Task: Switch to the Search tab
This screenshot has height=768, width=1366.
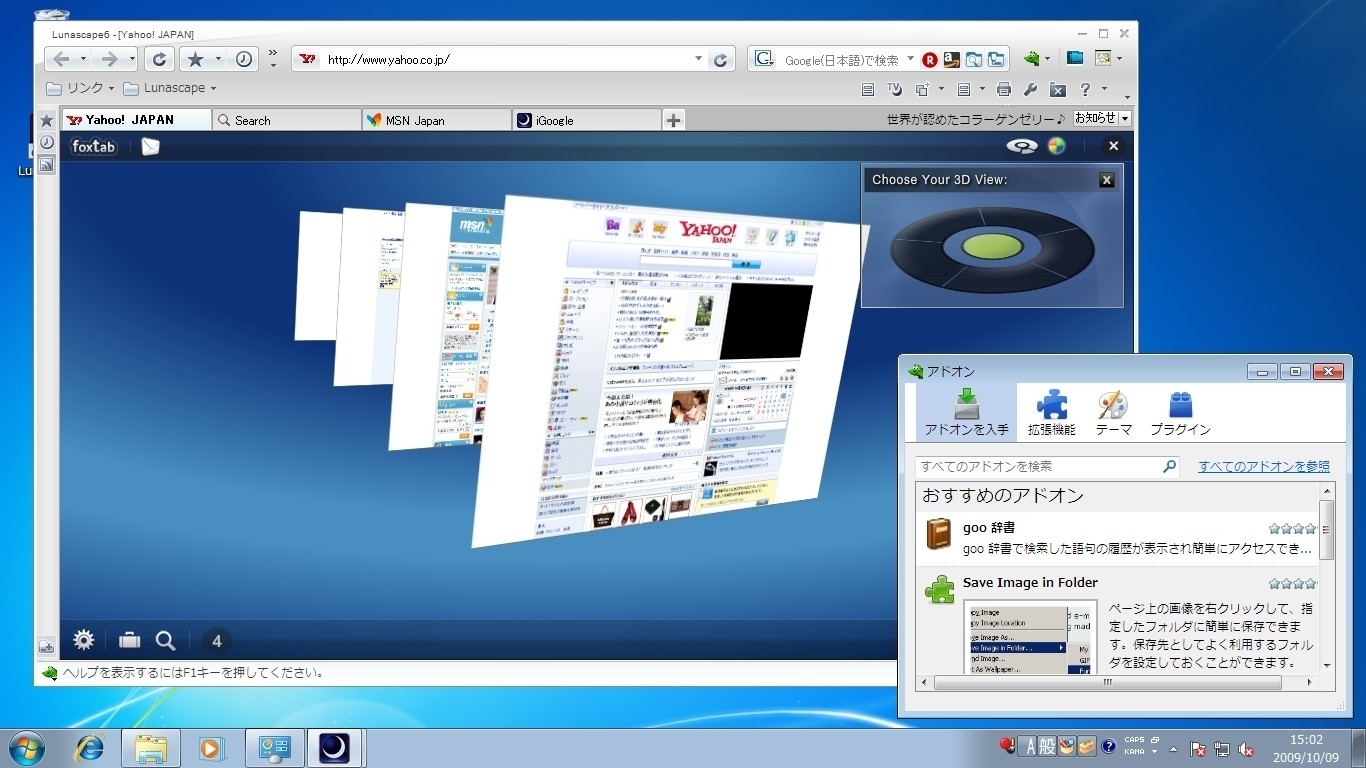Action: pos(286,120)
